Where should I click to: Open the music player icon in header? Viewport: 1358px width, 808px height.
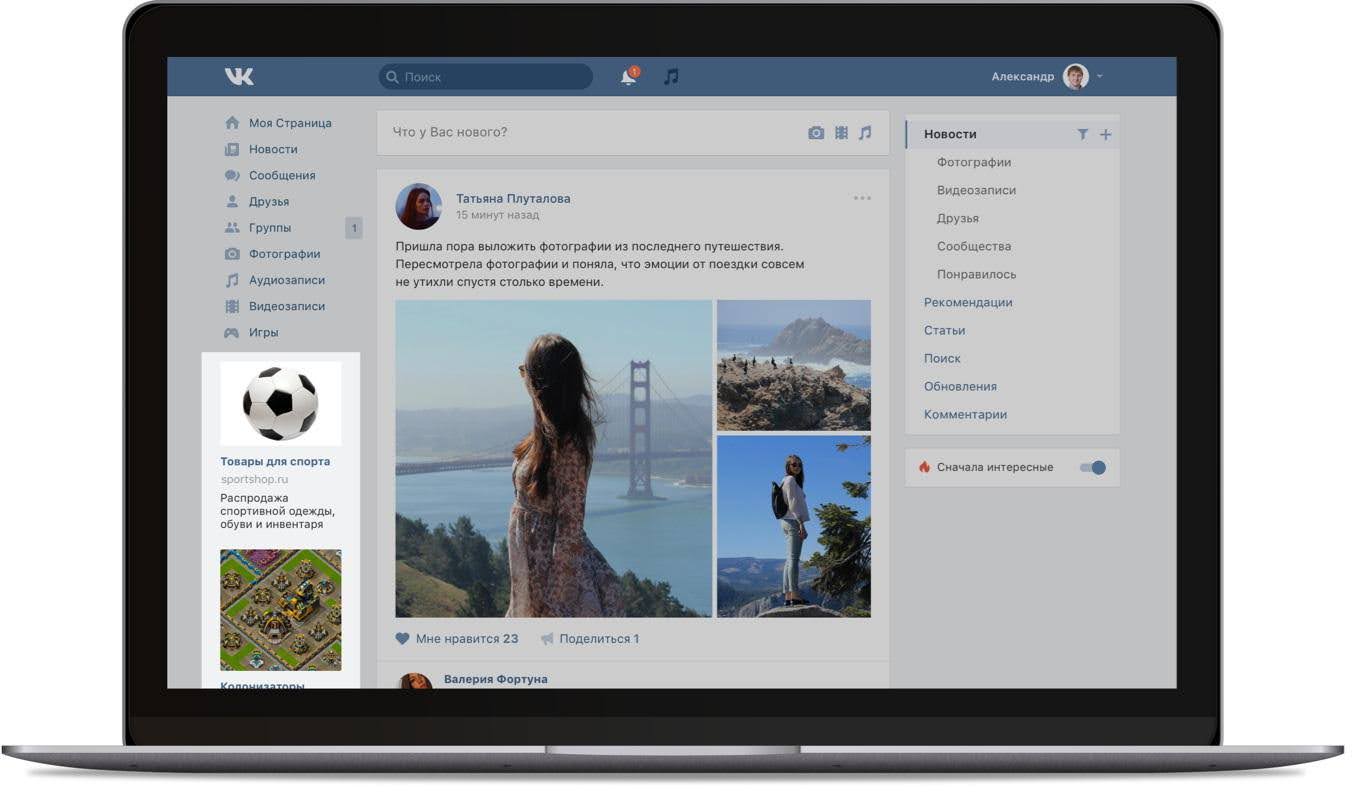(x=671, y=77)
